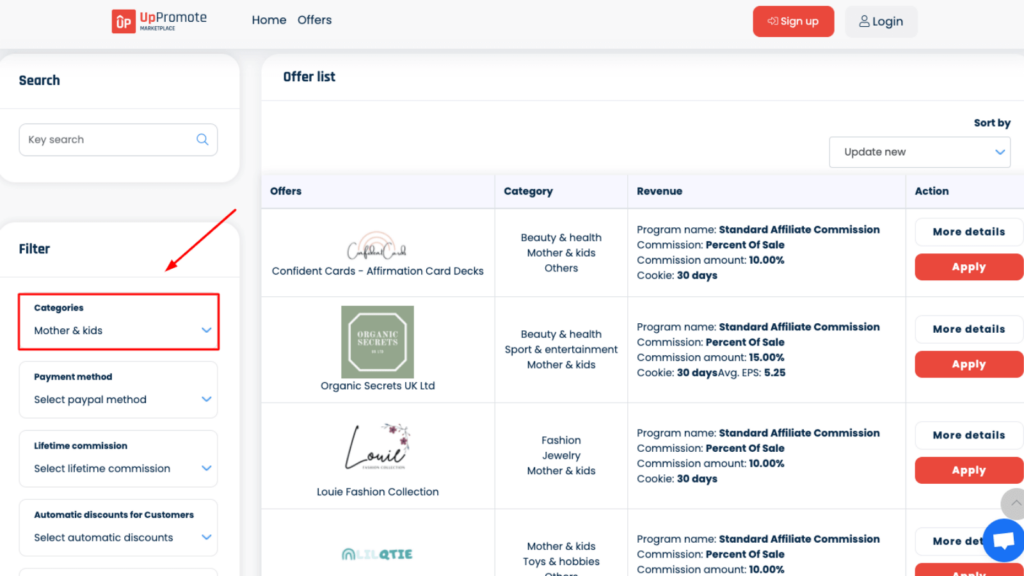
Task: Open the Automatic discounts for Customers dropdown
Action: coord(118,528)
